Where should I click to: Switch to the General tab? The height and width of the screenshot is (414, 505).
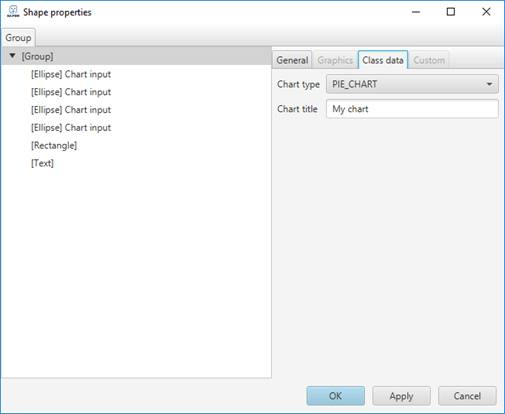click(292, 60)
